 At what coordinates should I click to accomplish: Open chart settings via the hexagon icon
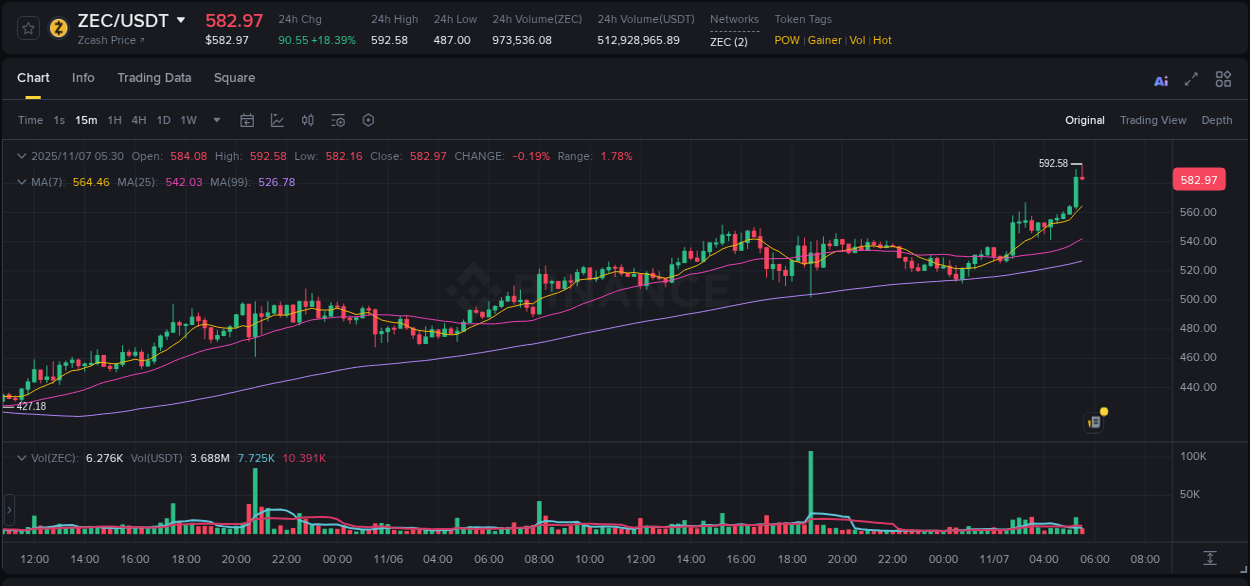[x=368, y=119]
